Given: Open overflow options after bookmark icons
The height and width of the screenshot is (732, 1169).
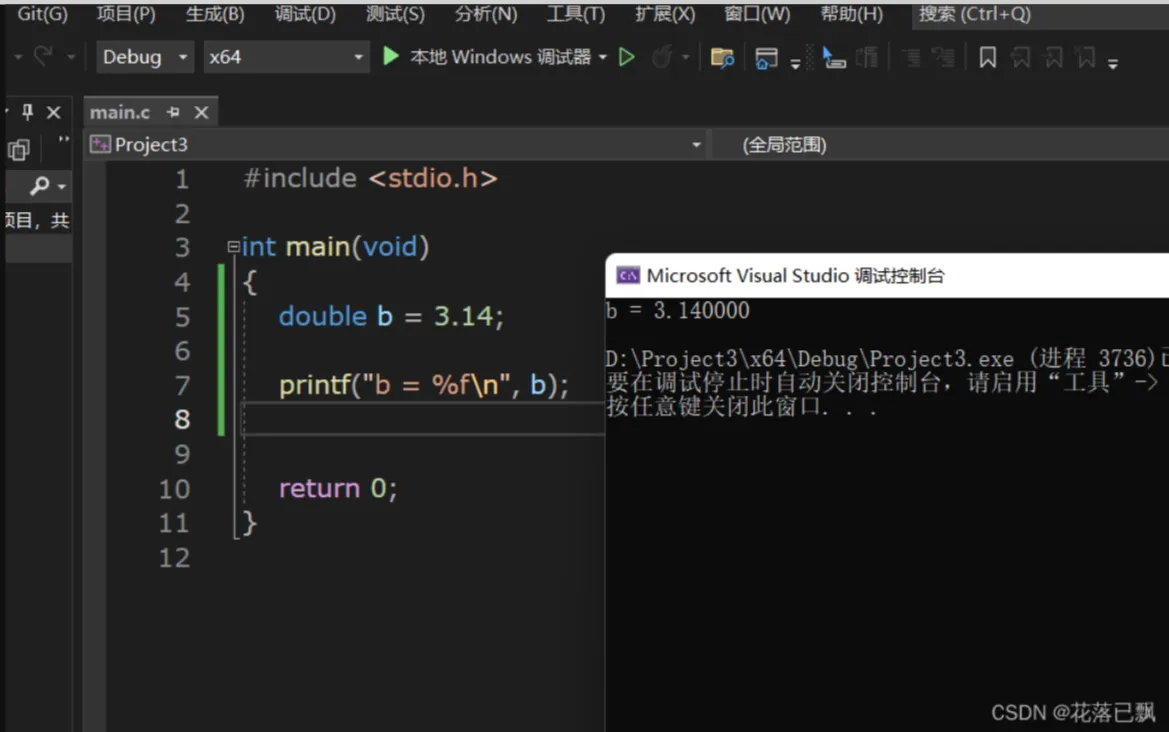Looking at the screenshot, I should pyautogui.click(x=1112, y=65).
